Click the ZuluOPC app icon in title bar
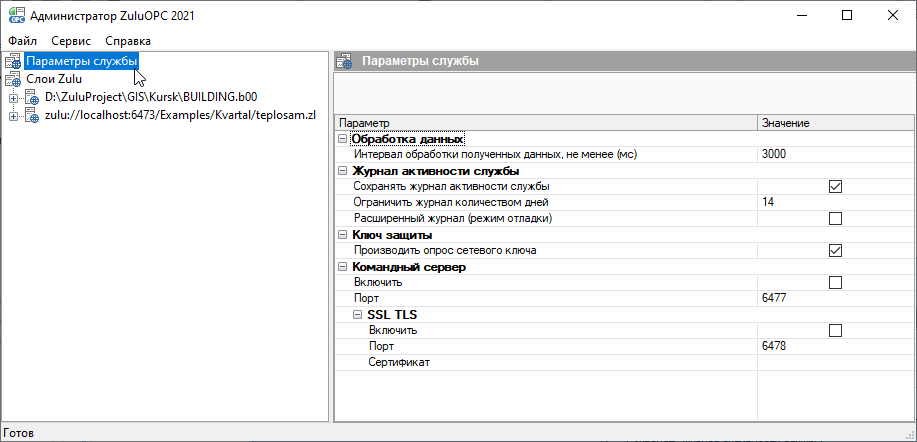The width and height of the screenshot is (917, 442). pyautogui.click(x=15, y=15)
